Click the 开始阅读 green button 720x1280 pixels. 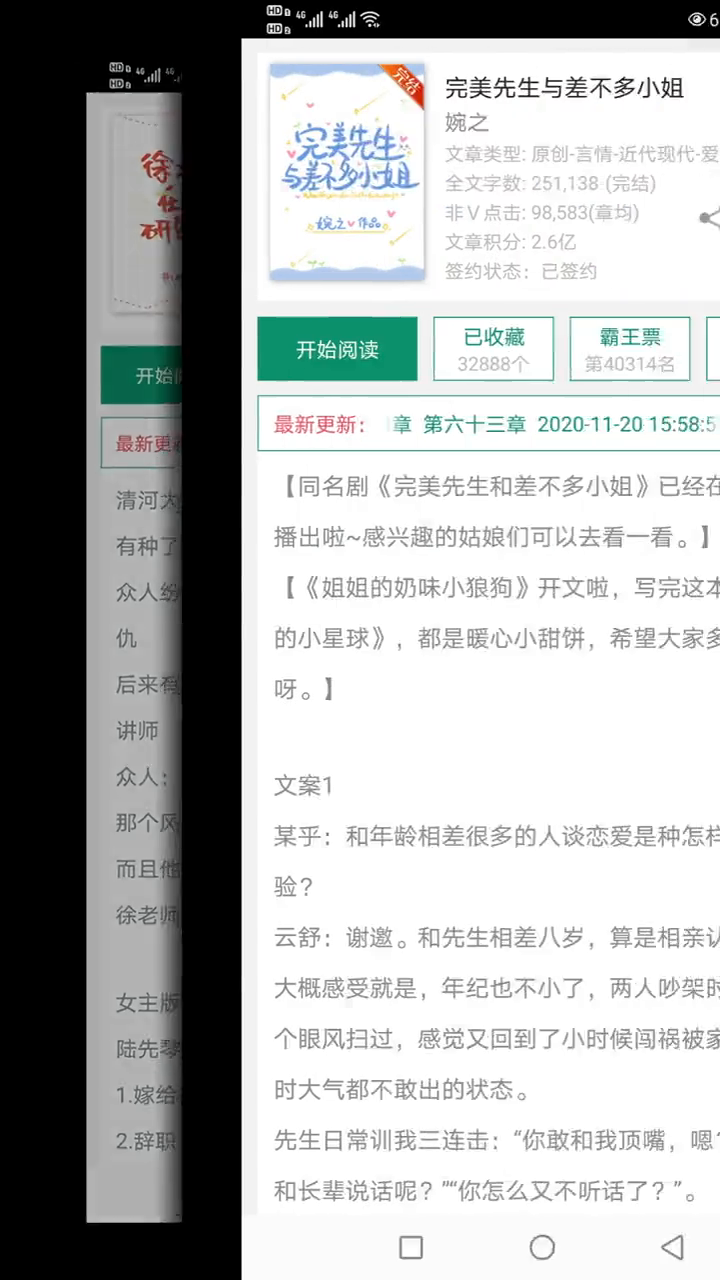(337, 349)
